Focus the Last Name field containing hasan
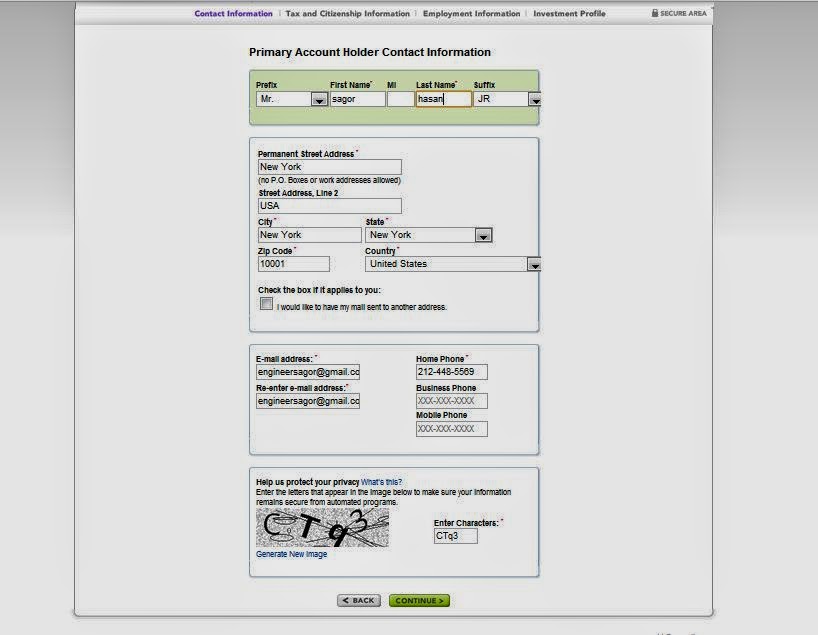818x635 pixels. click(443, 99)
